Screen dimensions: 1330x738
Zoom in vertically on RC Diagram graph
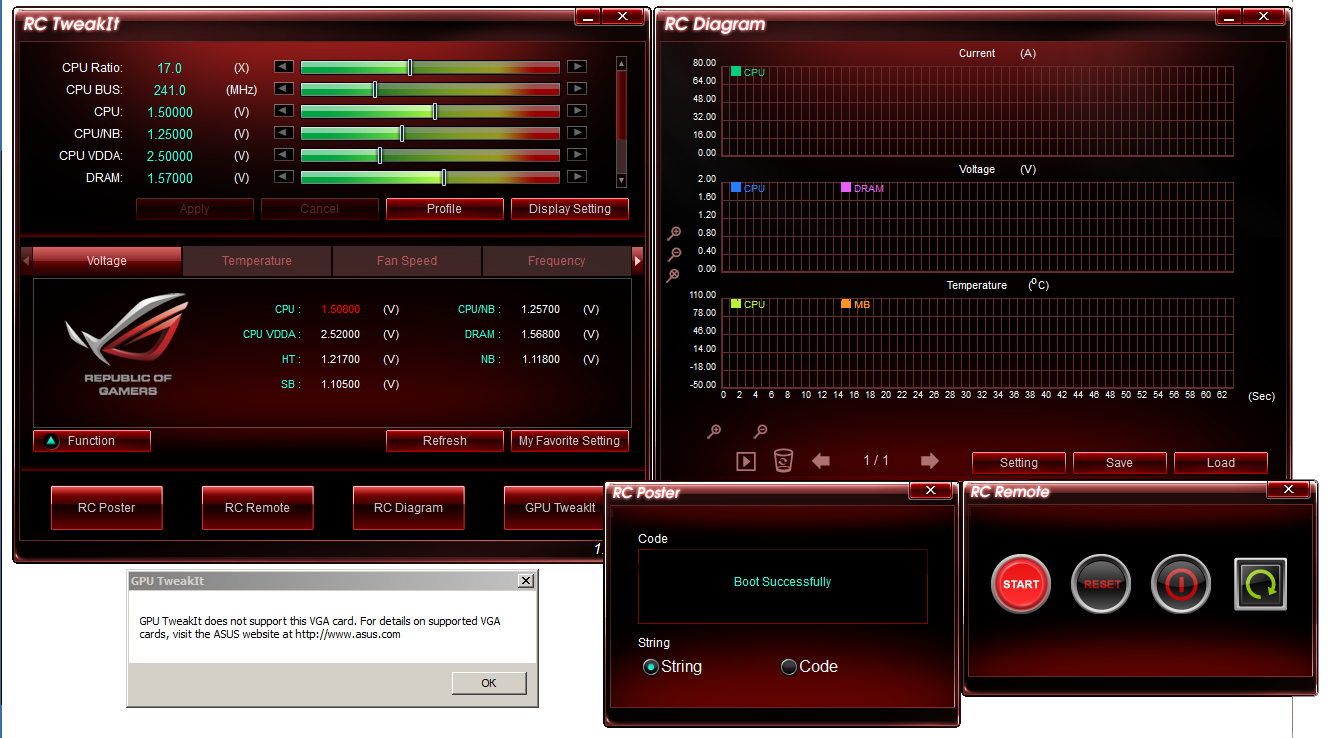tap(675, 233)
